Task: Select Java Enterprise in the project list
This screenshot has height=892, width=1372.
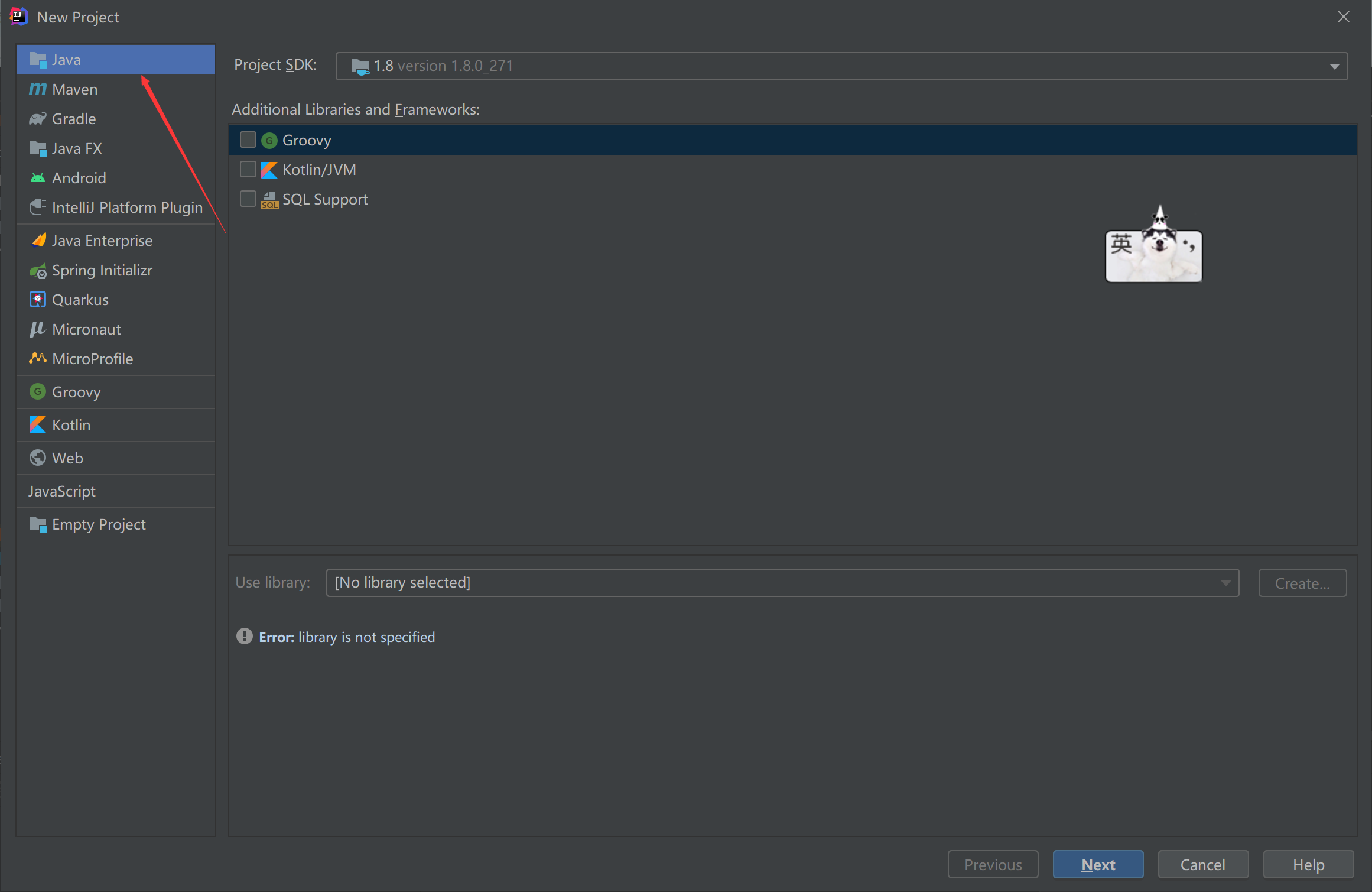Action: pos(102,241)
